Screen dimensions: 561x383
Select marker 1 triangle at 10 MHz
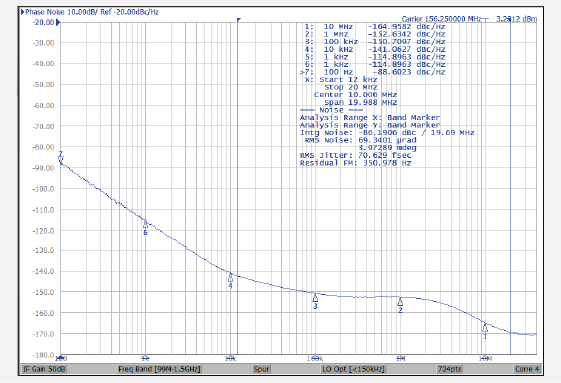pyautogui.click(x=485, y=328)
